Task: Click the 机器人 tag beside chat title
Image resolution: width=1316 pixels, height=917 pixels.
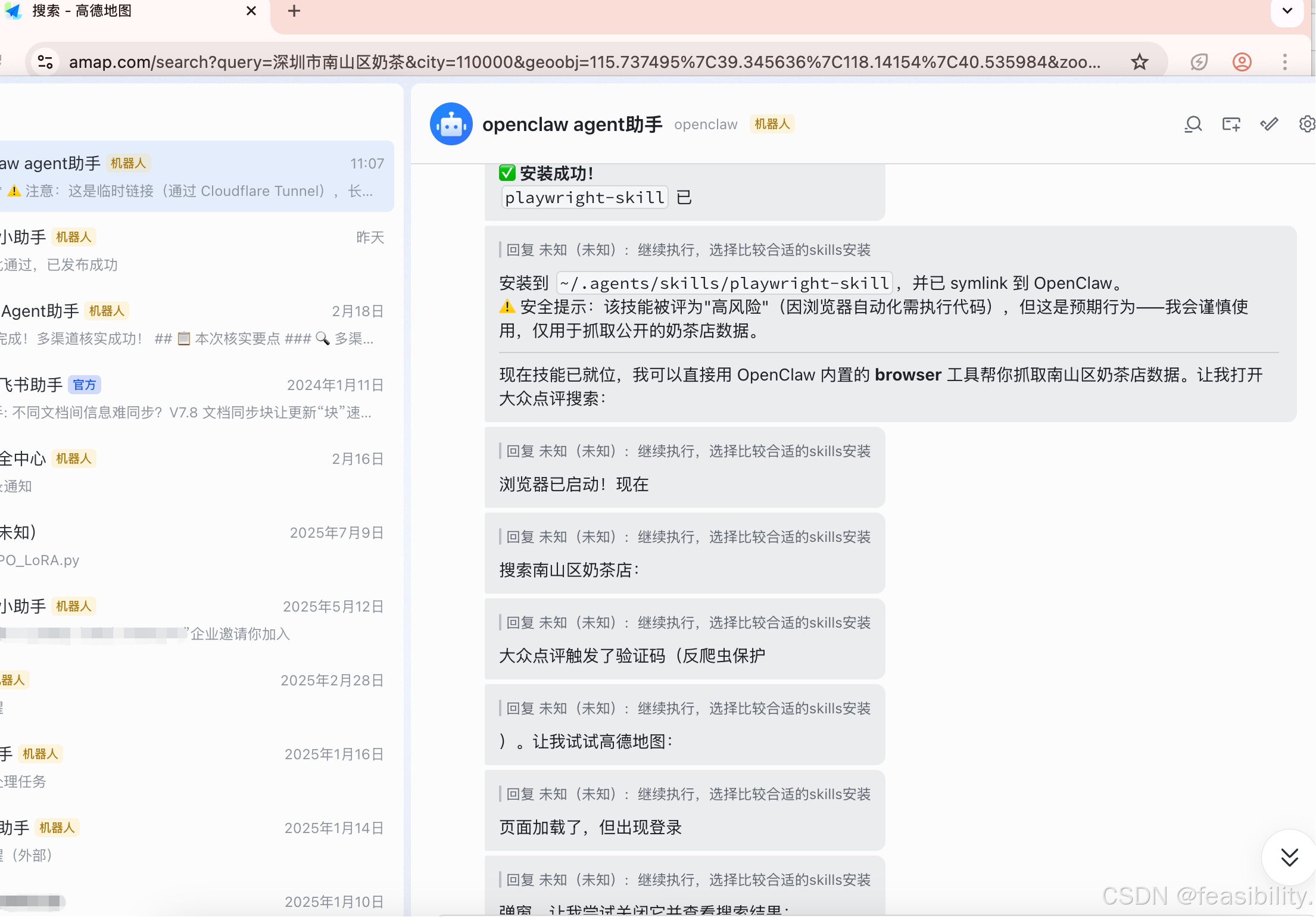Action: tap(772, 124)
